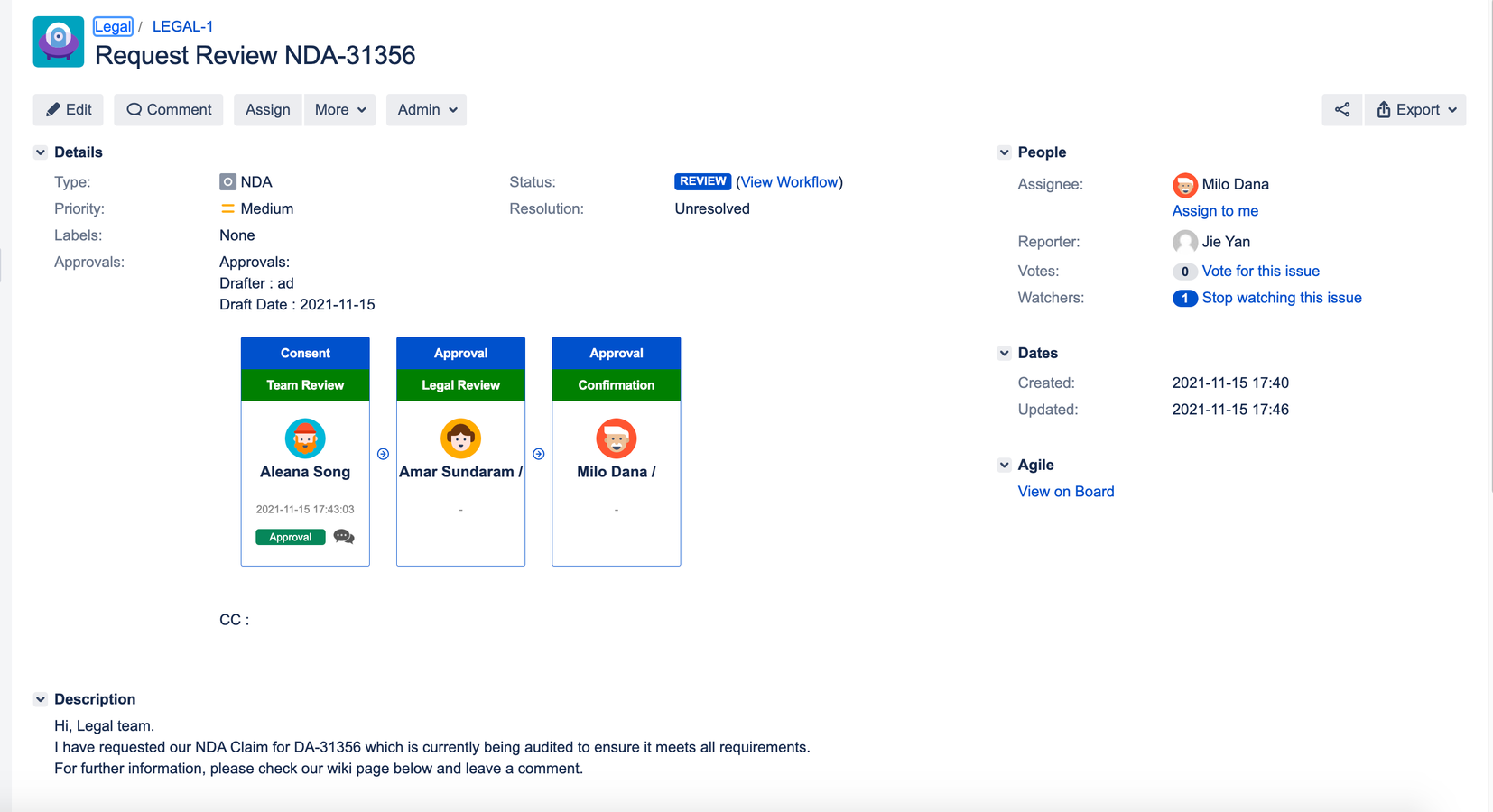Click Amar Sundaram's avatar
This screenshot has height=812, width=1493.
coord(460,438)
